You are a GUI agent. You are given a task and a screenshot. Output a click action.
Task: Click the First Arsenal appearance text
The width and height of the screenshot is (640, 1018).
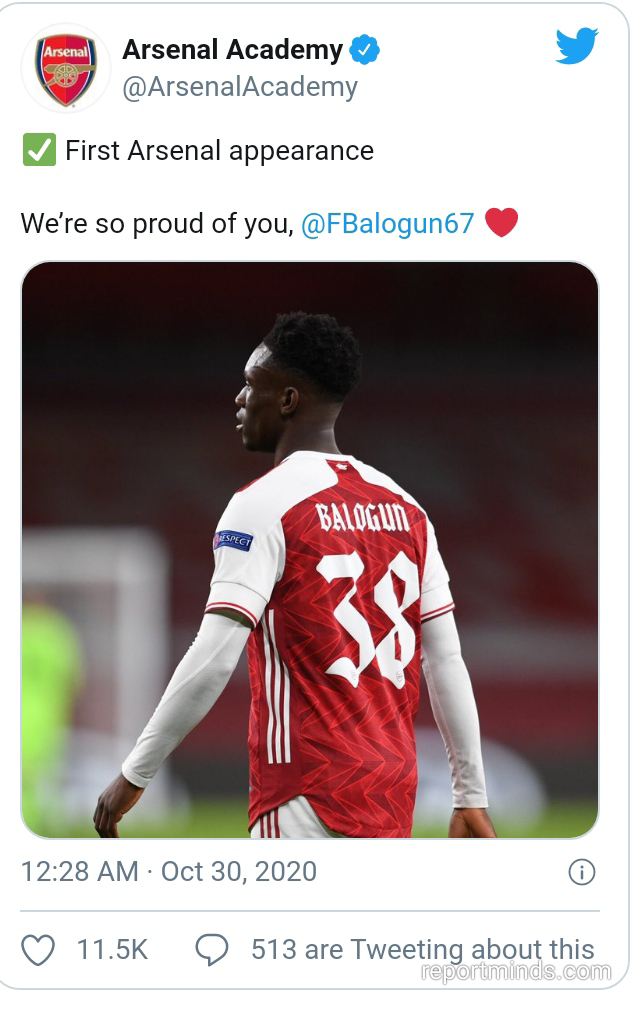pyautogui.click(x=219, y=151)
